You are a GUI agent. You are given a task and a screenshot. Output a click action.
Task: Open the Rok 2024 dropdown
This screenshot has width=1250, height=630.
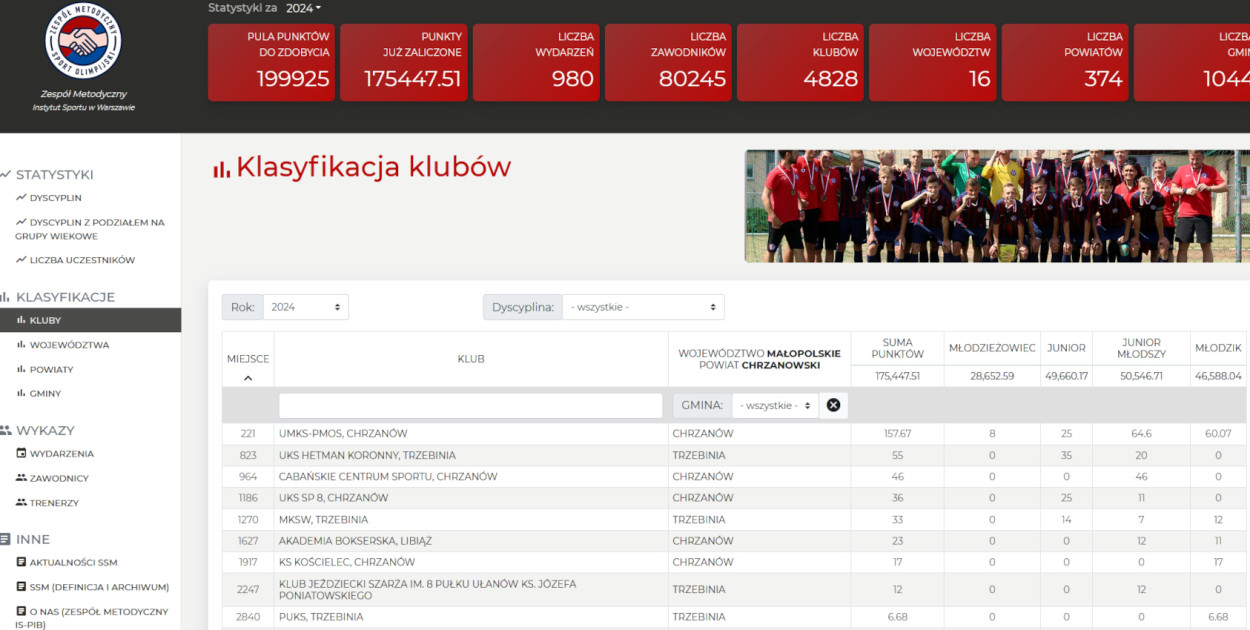click(x=306, y=307)
